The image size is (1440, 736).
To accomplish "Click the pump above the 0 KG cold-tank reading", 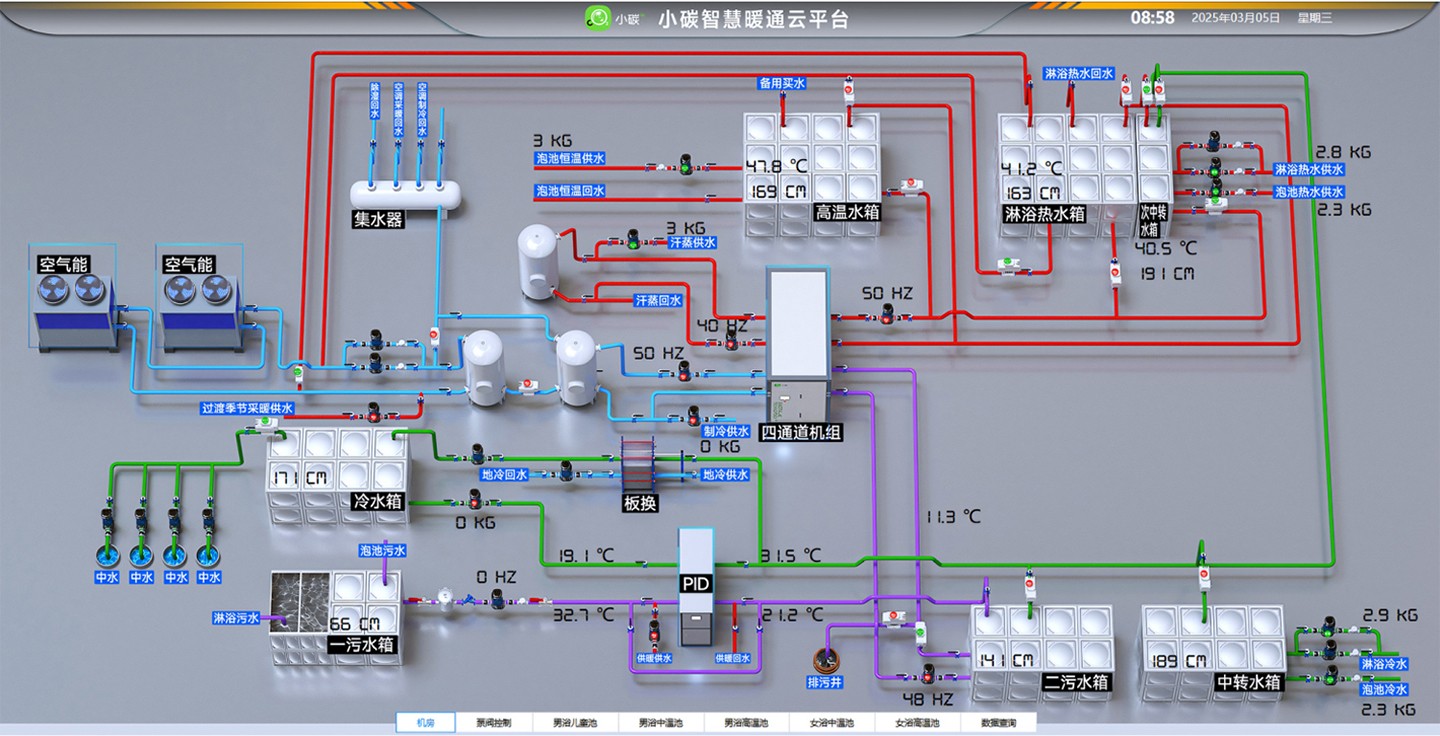I will [x=474, y=497].
